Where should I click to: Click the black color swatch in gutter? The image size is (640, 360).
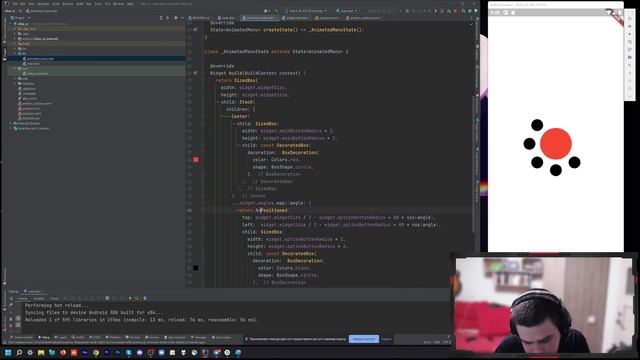196,268
